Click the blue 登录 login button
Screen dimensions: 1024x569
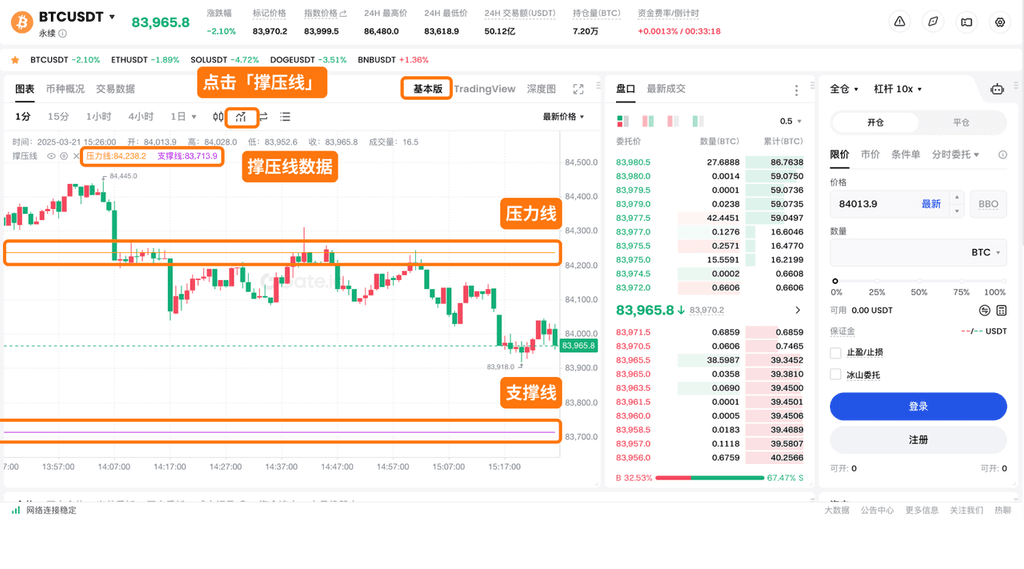tap(918, 406)
